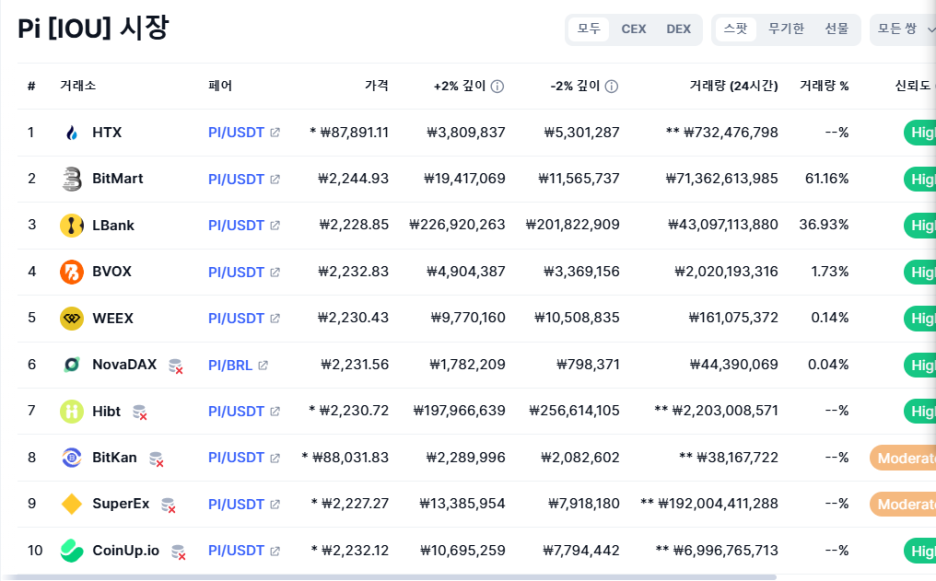Viewport: 936px width, 581px height.
Task: Click the unverified reserves icon beside NovaDAX
Action: point(176,366)
